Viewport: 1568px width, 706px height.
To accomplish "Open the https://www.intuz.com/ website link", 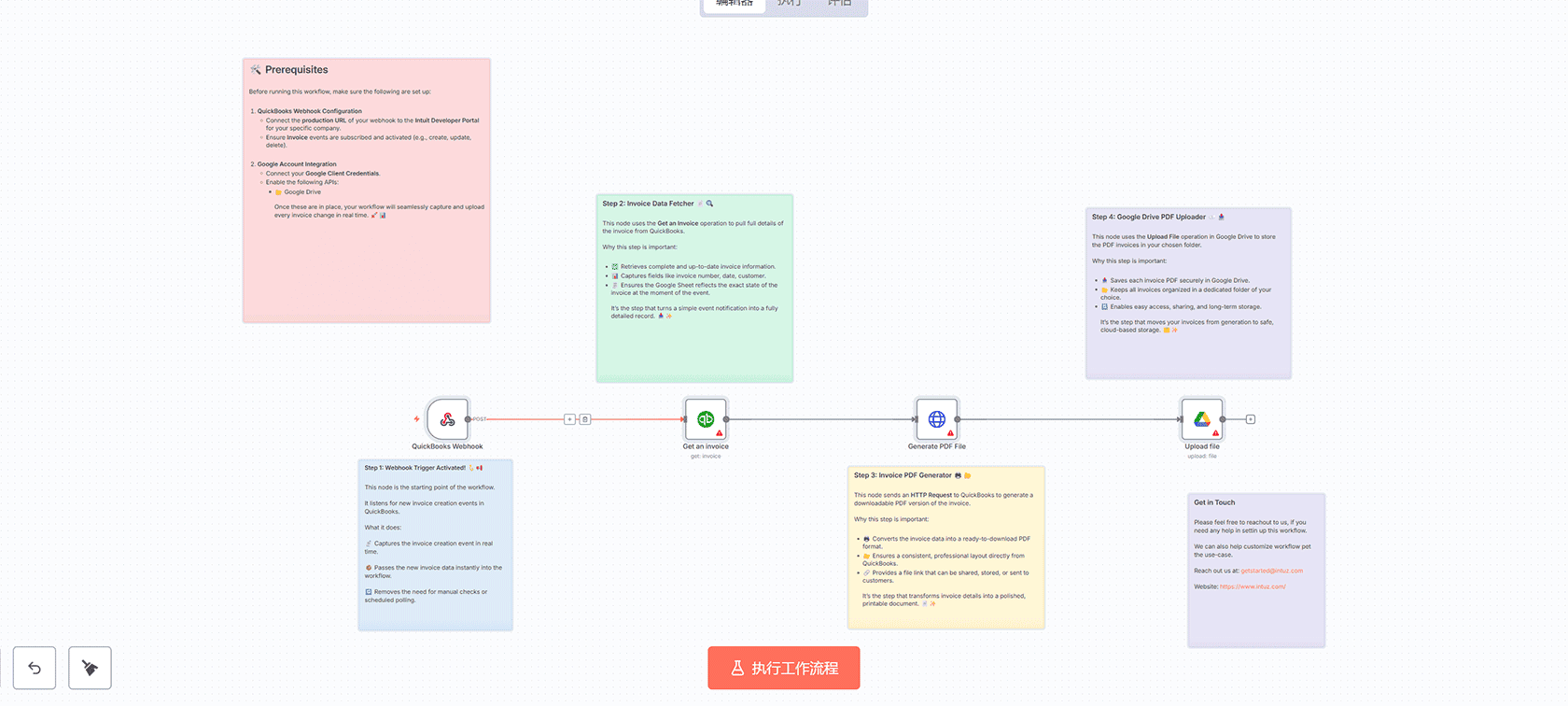I will tap(1253, 586).
